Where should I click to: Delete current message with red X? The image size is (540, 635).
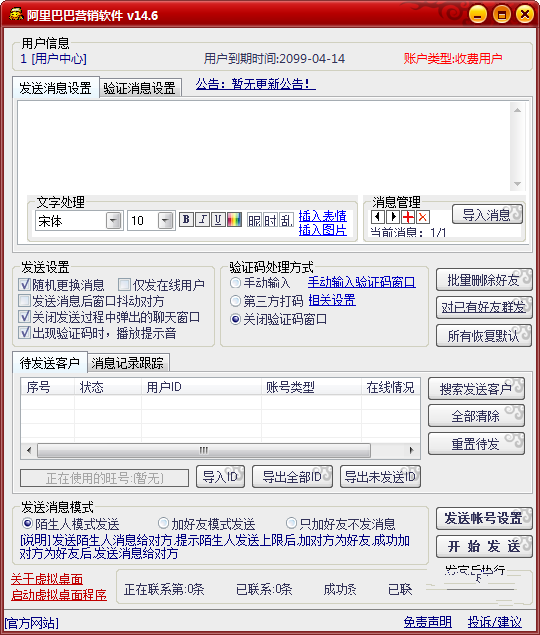pos(423,217)
